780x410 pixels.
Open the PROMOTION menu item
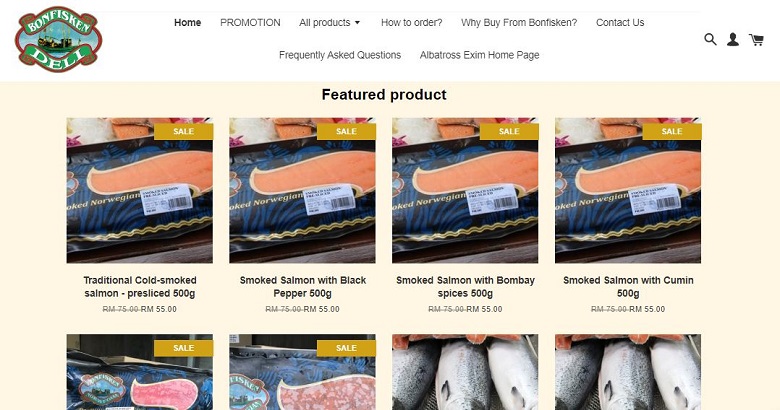point(250,23)
